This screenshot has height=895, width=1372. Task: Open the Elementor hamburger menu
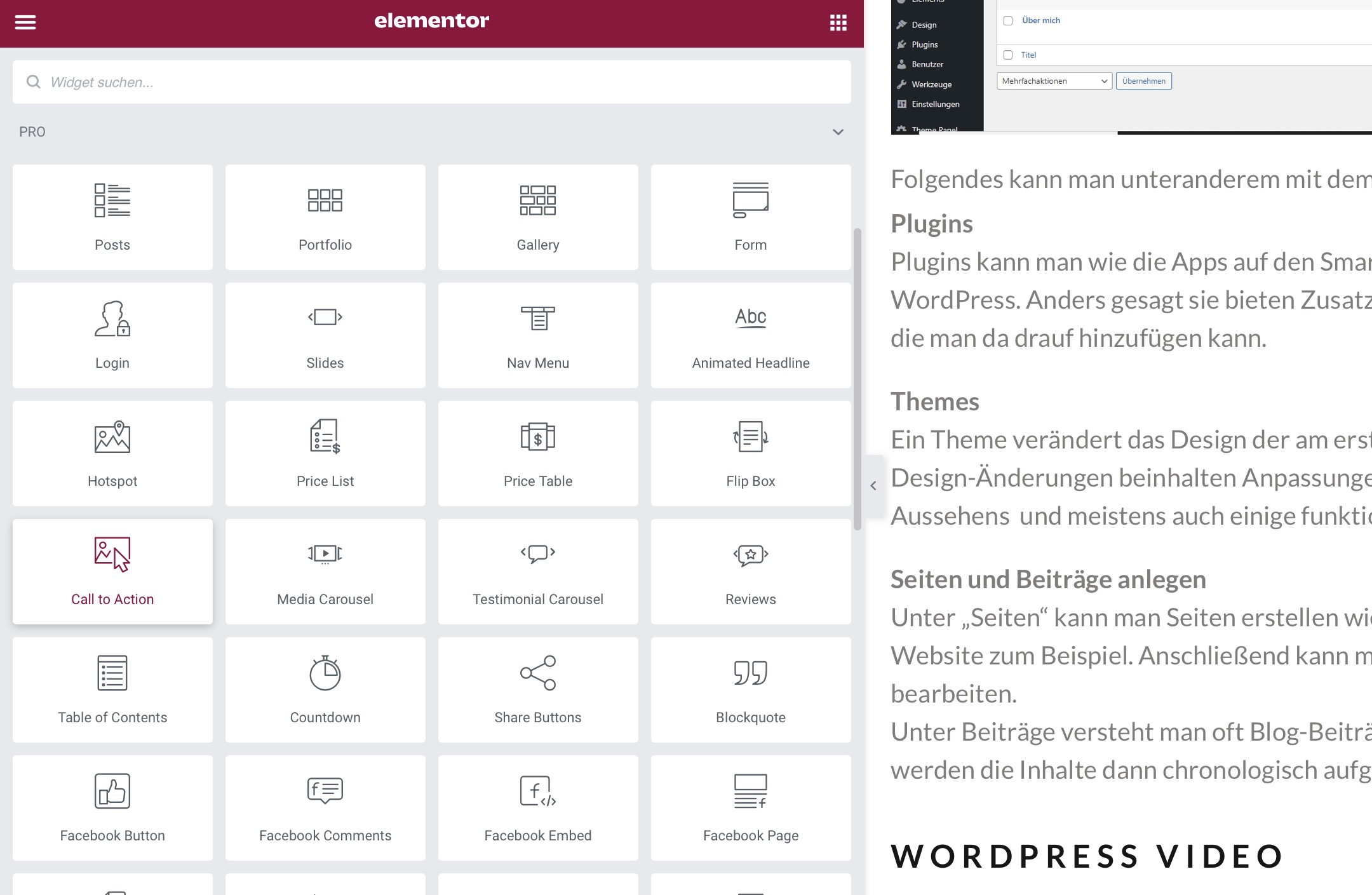[x=25, y=22]
